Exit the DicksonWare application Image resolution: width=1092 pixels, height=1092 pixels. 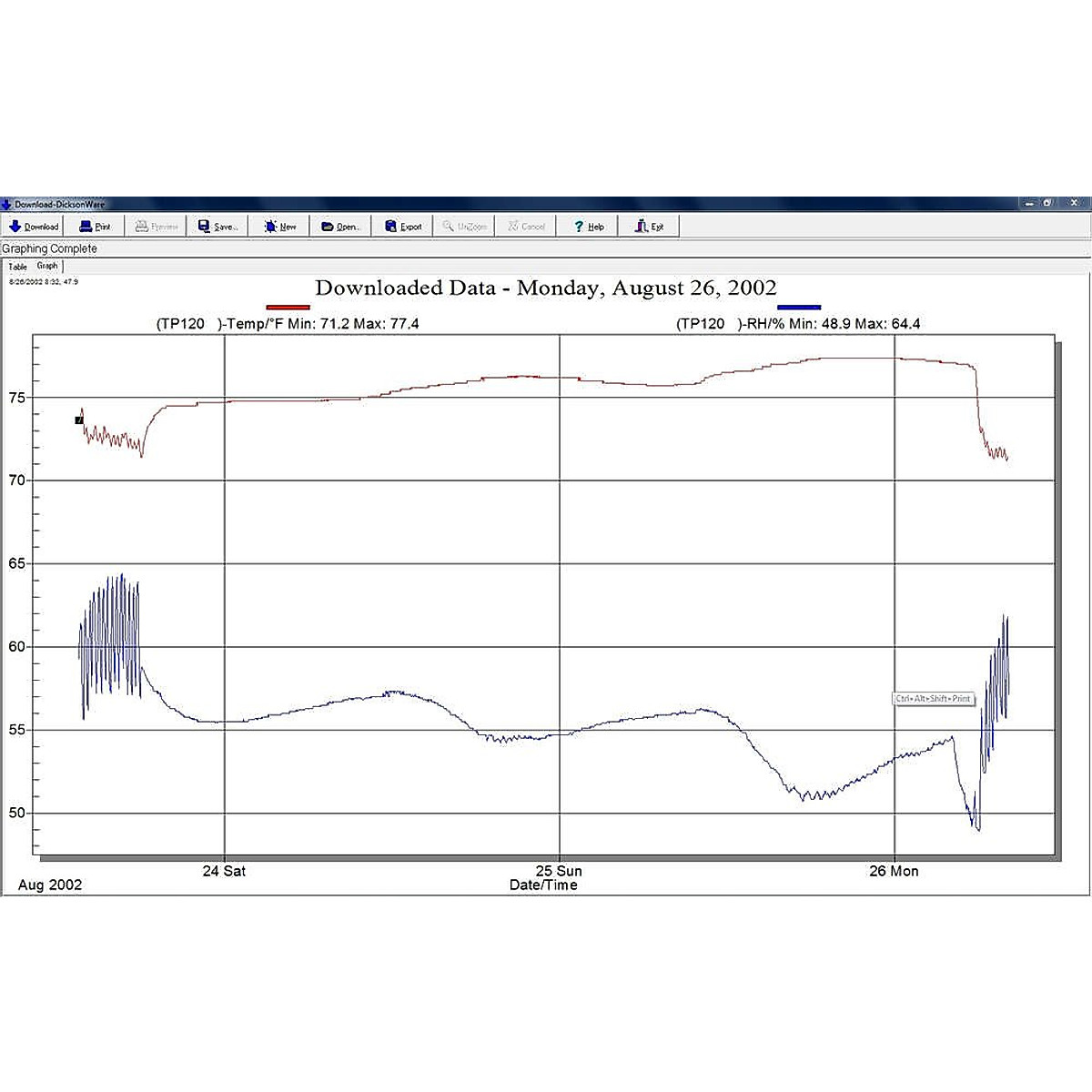click(x=650, y=227)
